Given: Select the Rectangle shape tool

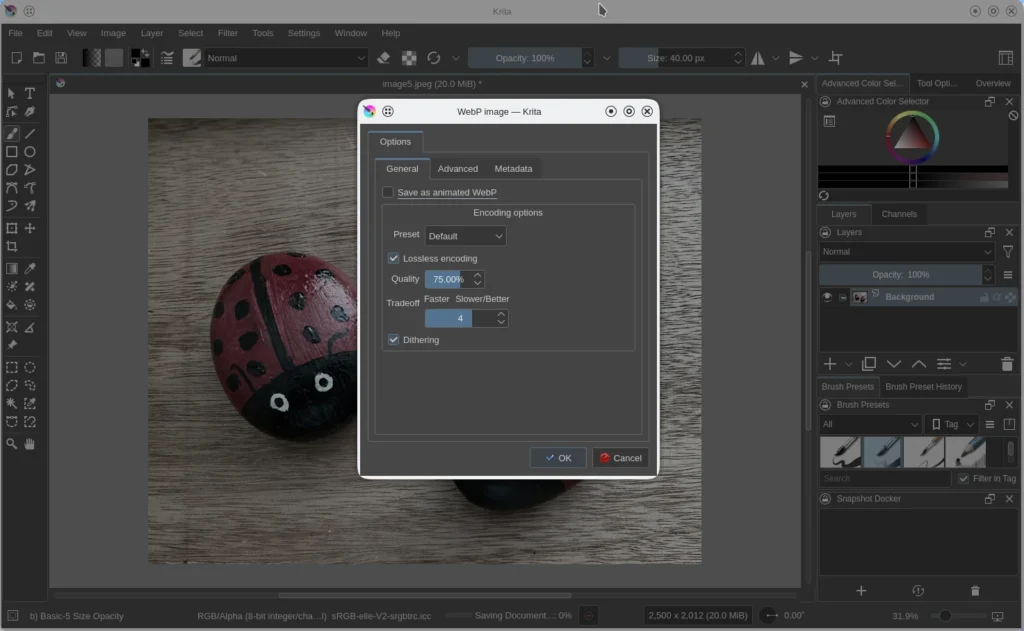Looking at the screenshot, I should click(12, 152).
